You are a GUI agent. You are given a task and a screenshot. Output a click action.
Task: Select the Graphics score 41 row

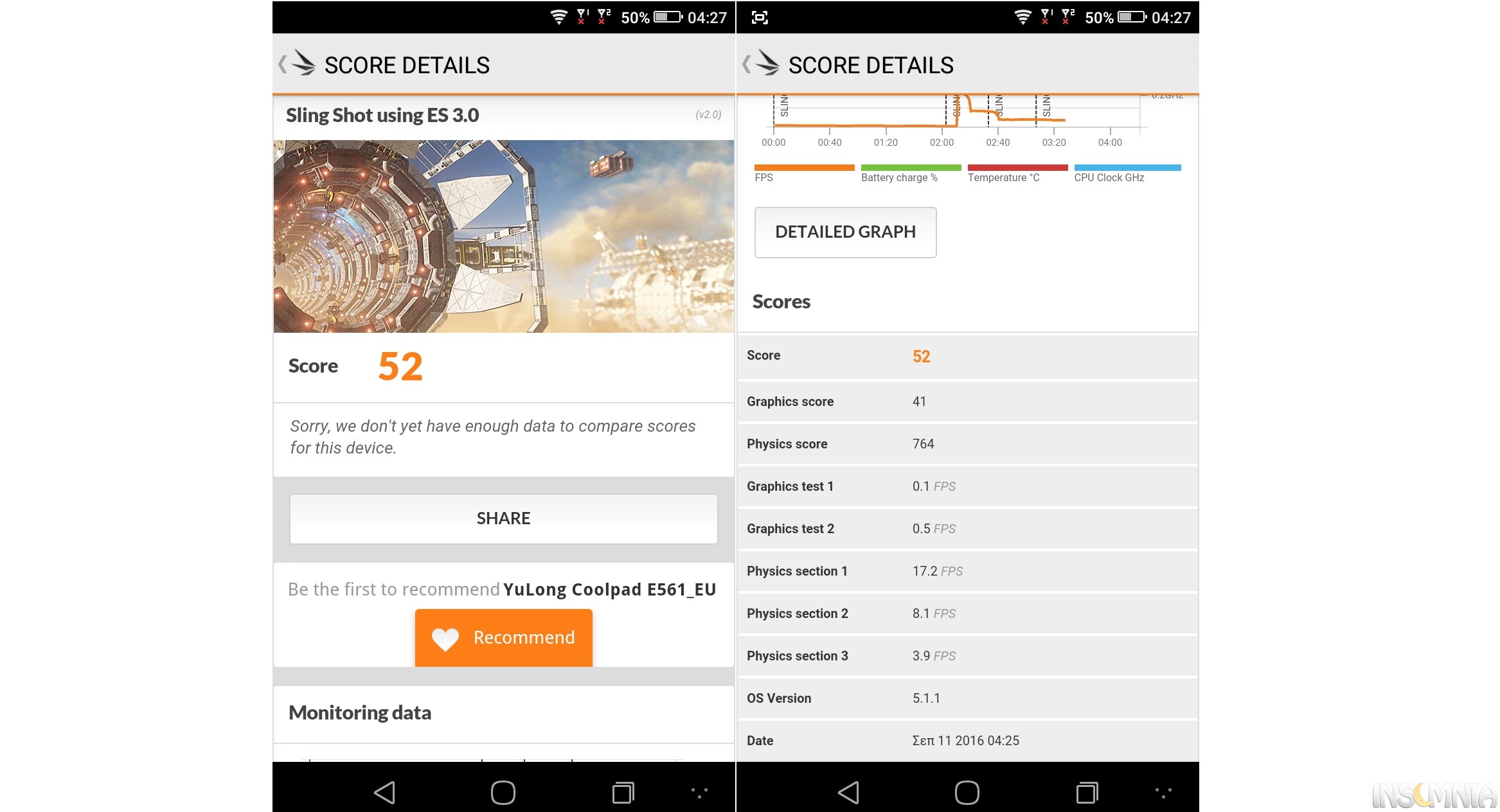[x=967, y=402]
